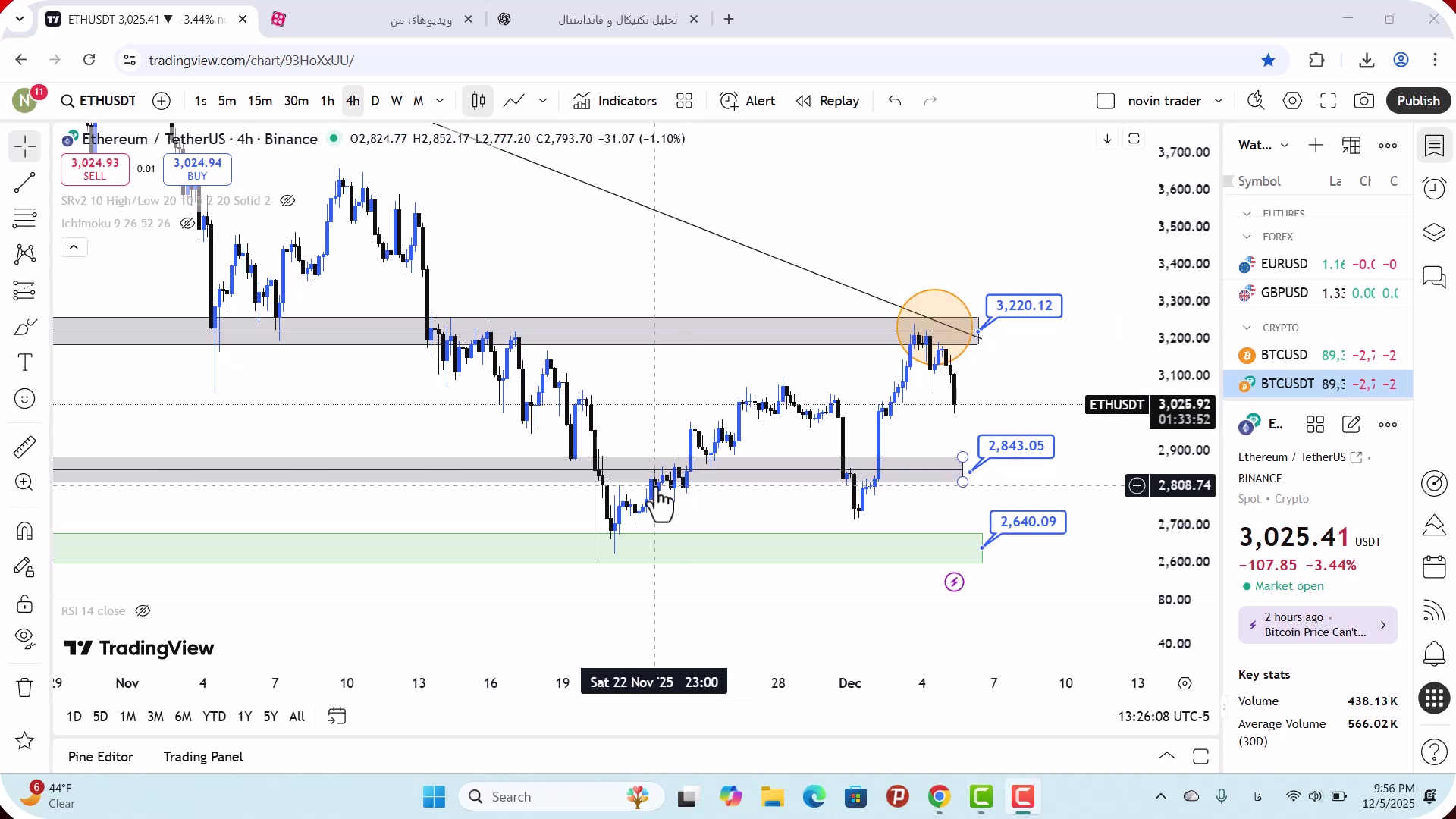Collapse the indicator legend arrow

click(74, 247)
